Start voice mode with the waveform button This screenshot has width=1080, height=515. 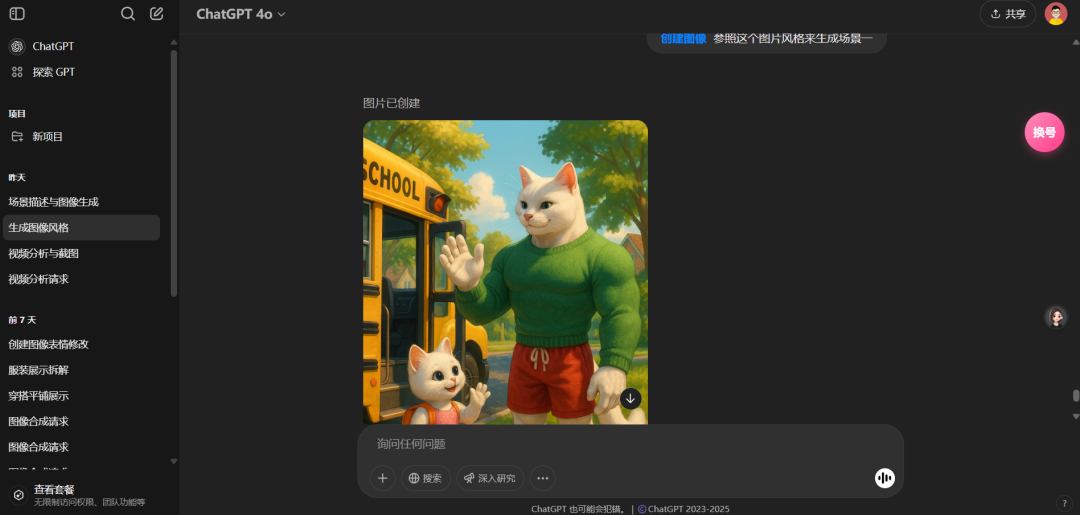click(884, 478)
